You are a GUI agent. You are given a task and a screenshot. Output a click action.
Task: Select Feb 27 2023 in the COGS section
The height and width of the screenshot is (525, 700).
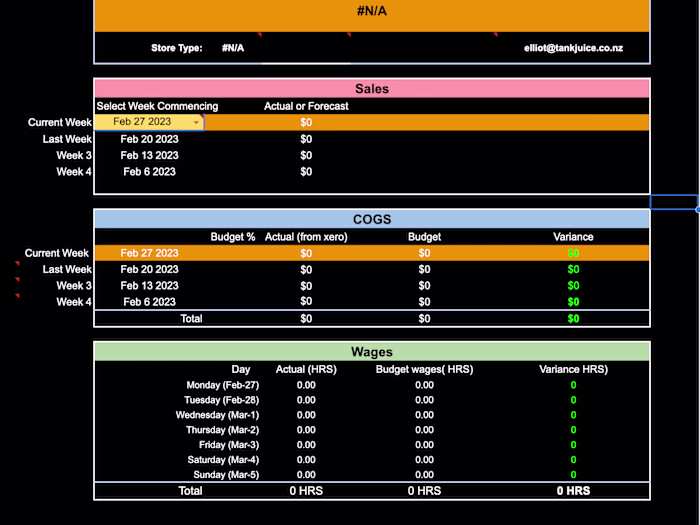click(150, 253)
